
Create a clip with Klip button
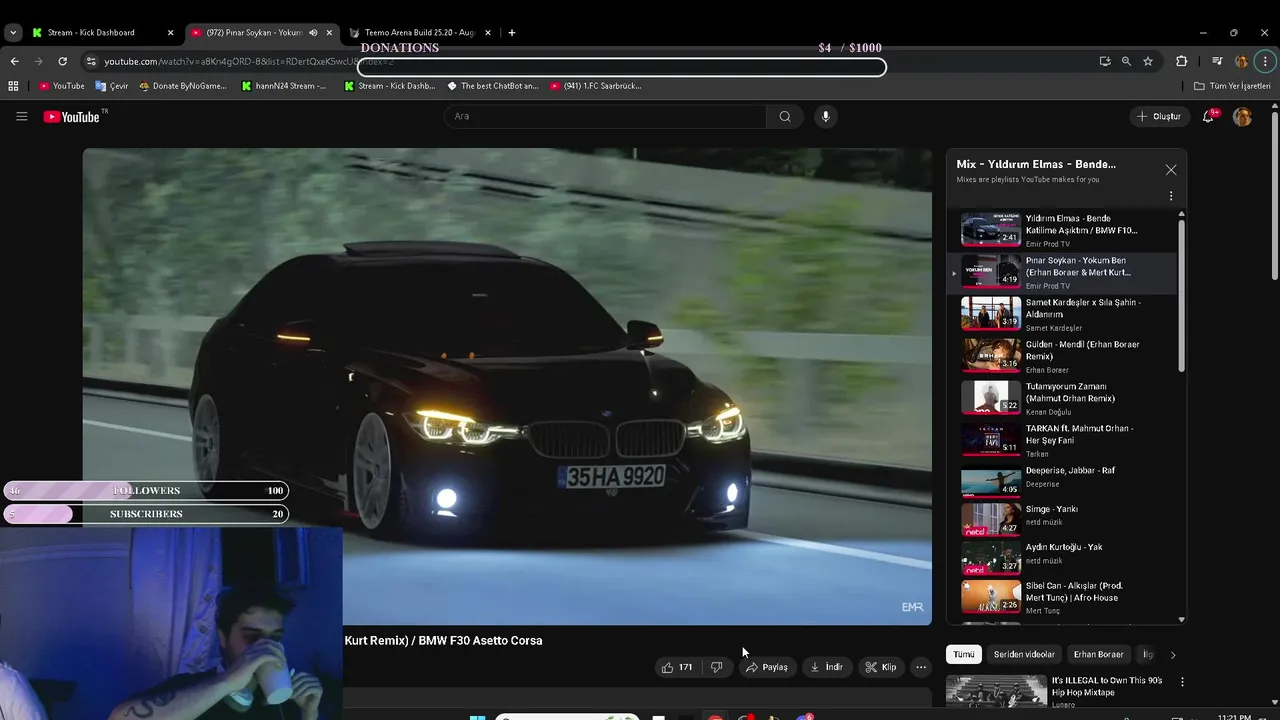pyautogui.click(x=881, y=667)
